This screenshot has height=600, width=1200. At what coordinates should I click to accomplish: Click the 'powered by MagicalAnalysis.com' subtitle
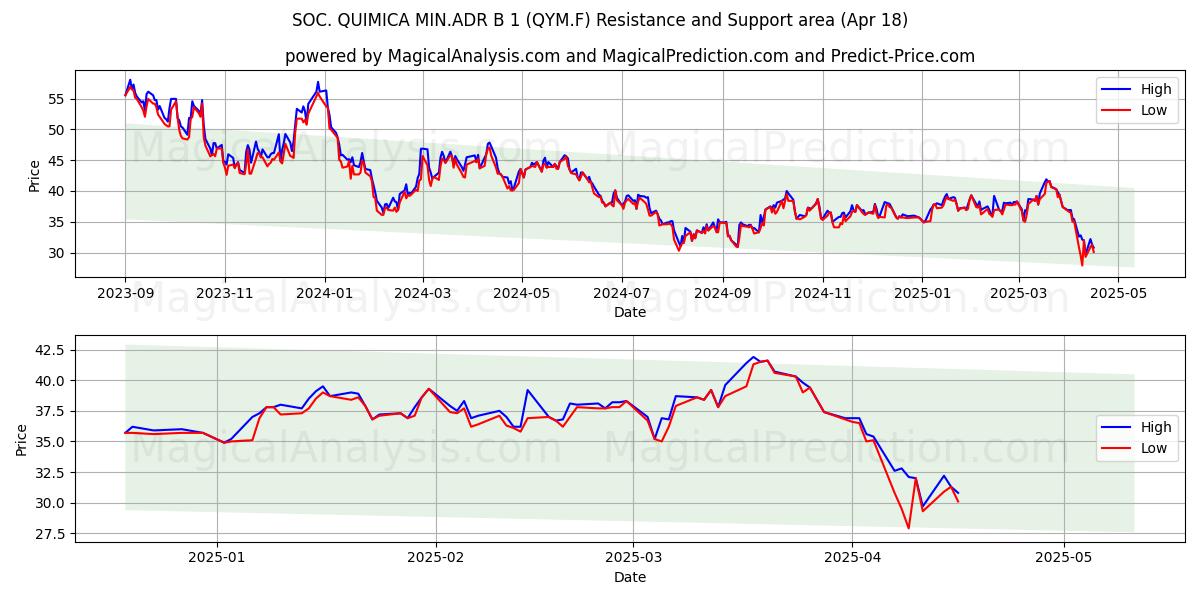[630, 56]
